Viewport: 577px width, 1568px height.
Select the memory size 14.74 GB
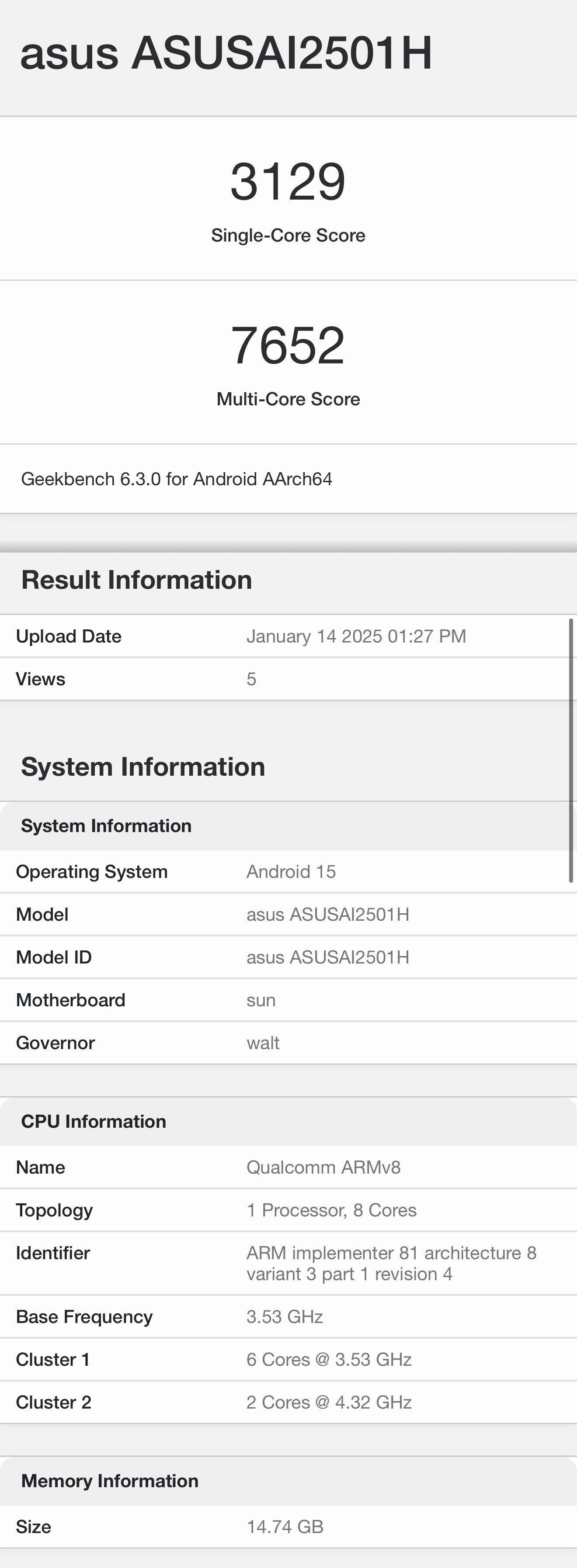(285, 1527)
